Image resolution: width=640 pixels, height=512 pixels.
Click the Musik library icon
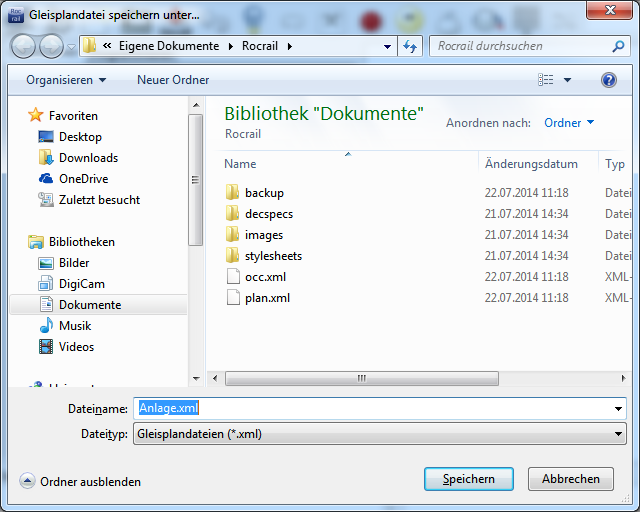click(46, 326)
